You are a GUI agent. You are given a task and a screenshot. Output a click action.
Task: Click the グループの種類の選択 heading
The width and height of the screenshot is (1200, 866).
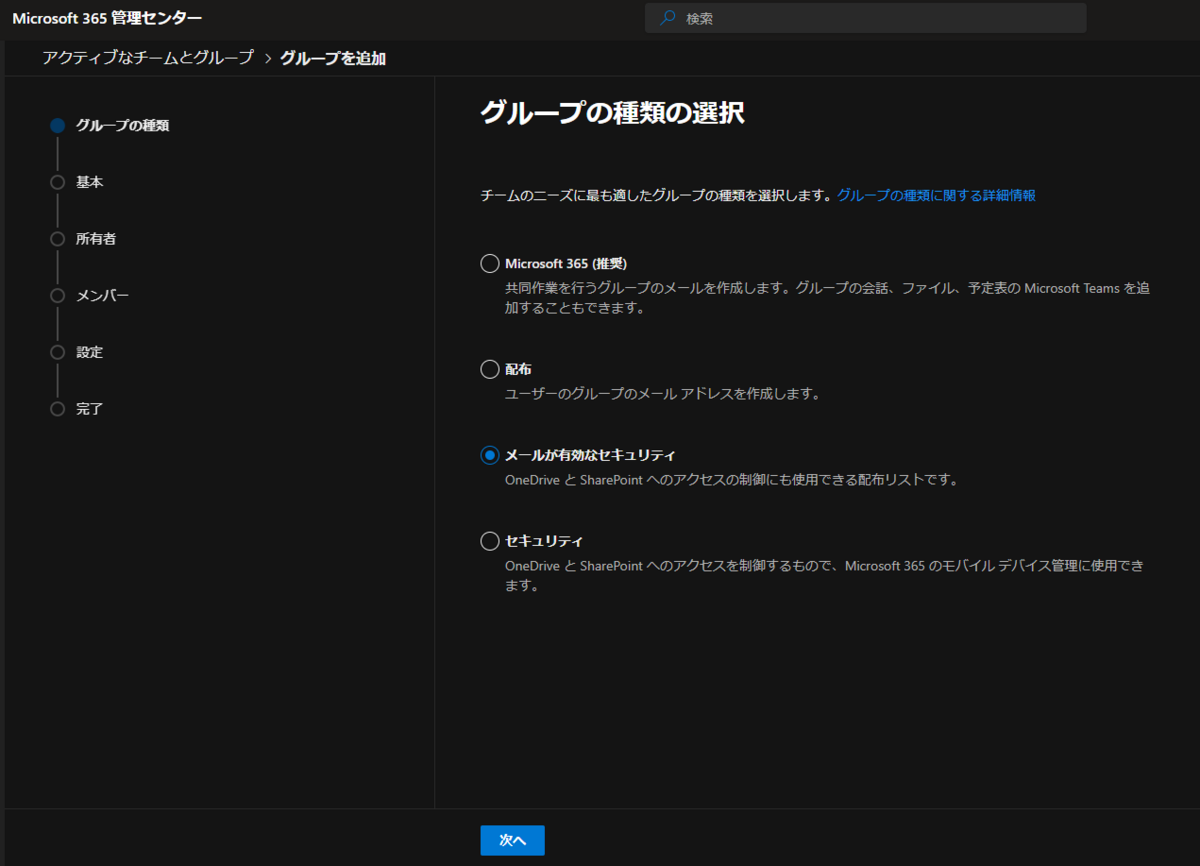point(612,112)
